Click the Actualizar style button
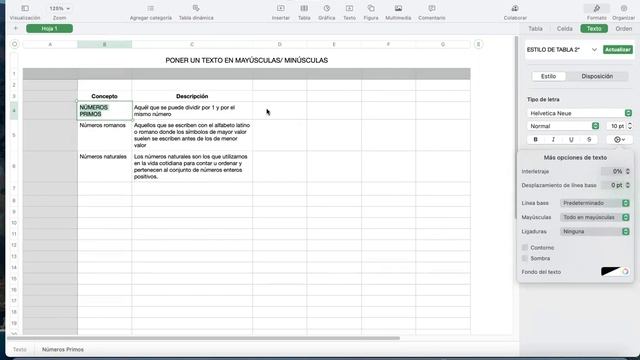Viewport: 640px width, 360px height. click(618, 50)
